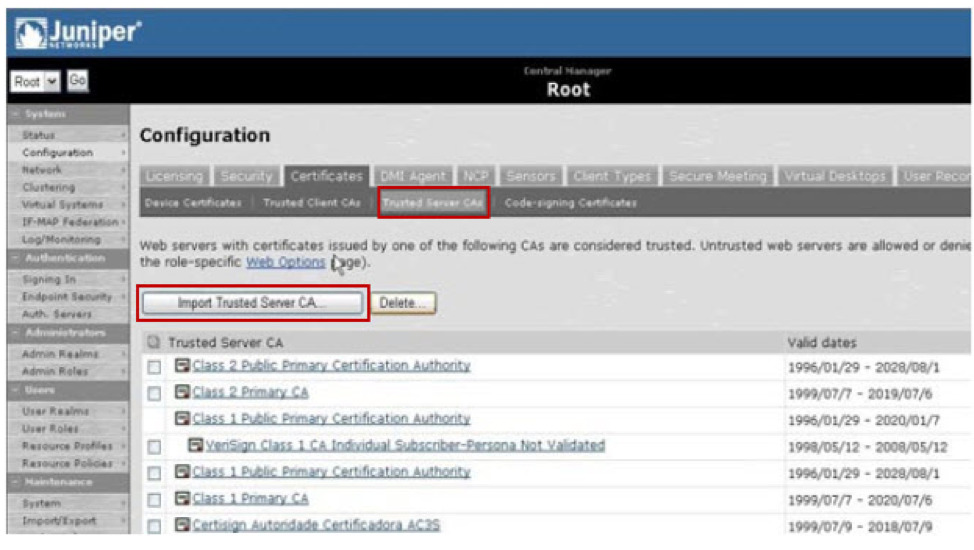The height and width of the screenshot is (550, 974).
Task: Expand the Status submenu arrow
Action: [x=123, y=135]
